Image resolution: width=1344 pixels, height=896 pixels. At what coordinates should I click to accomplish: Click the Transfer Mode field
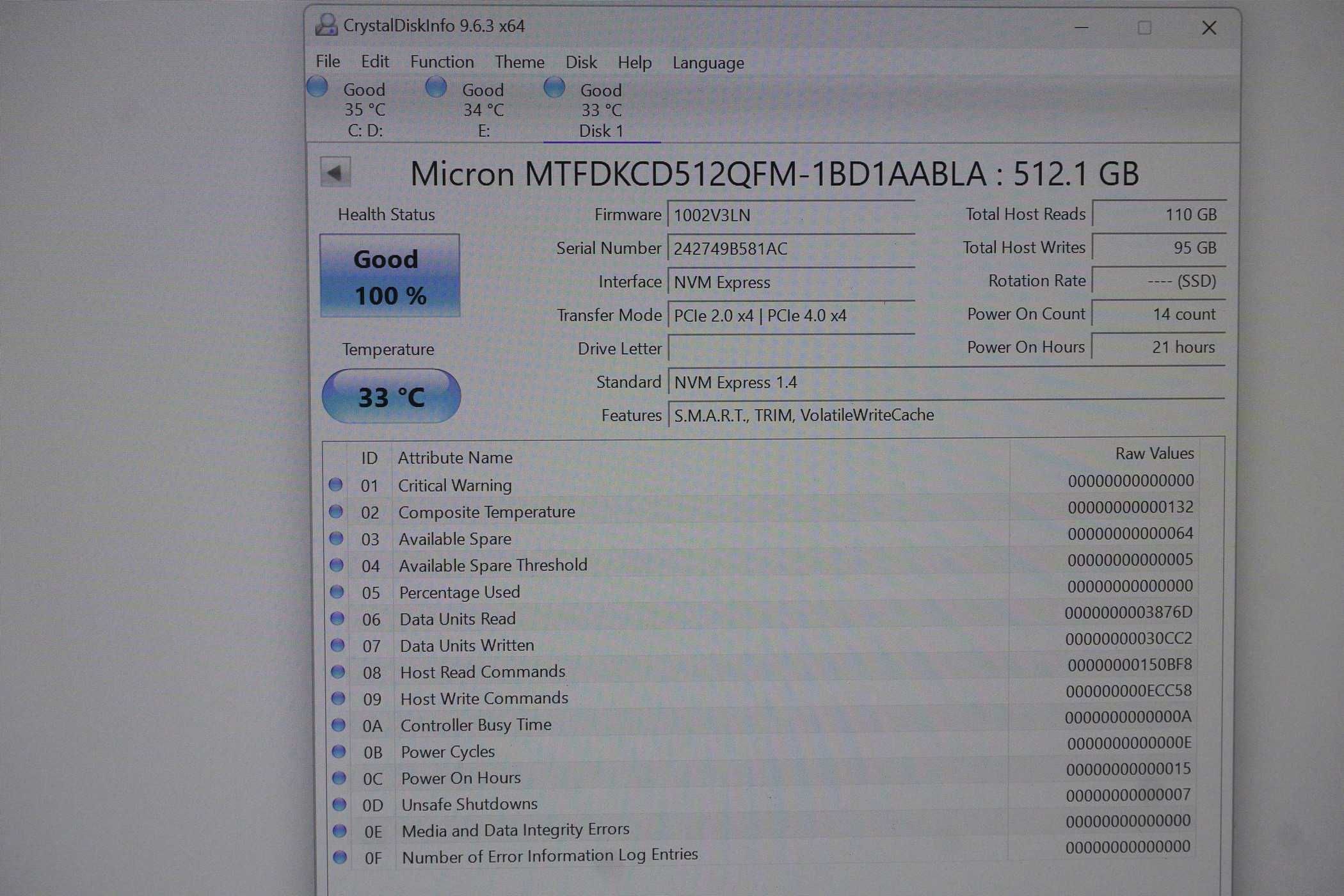(791, 316)
